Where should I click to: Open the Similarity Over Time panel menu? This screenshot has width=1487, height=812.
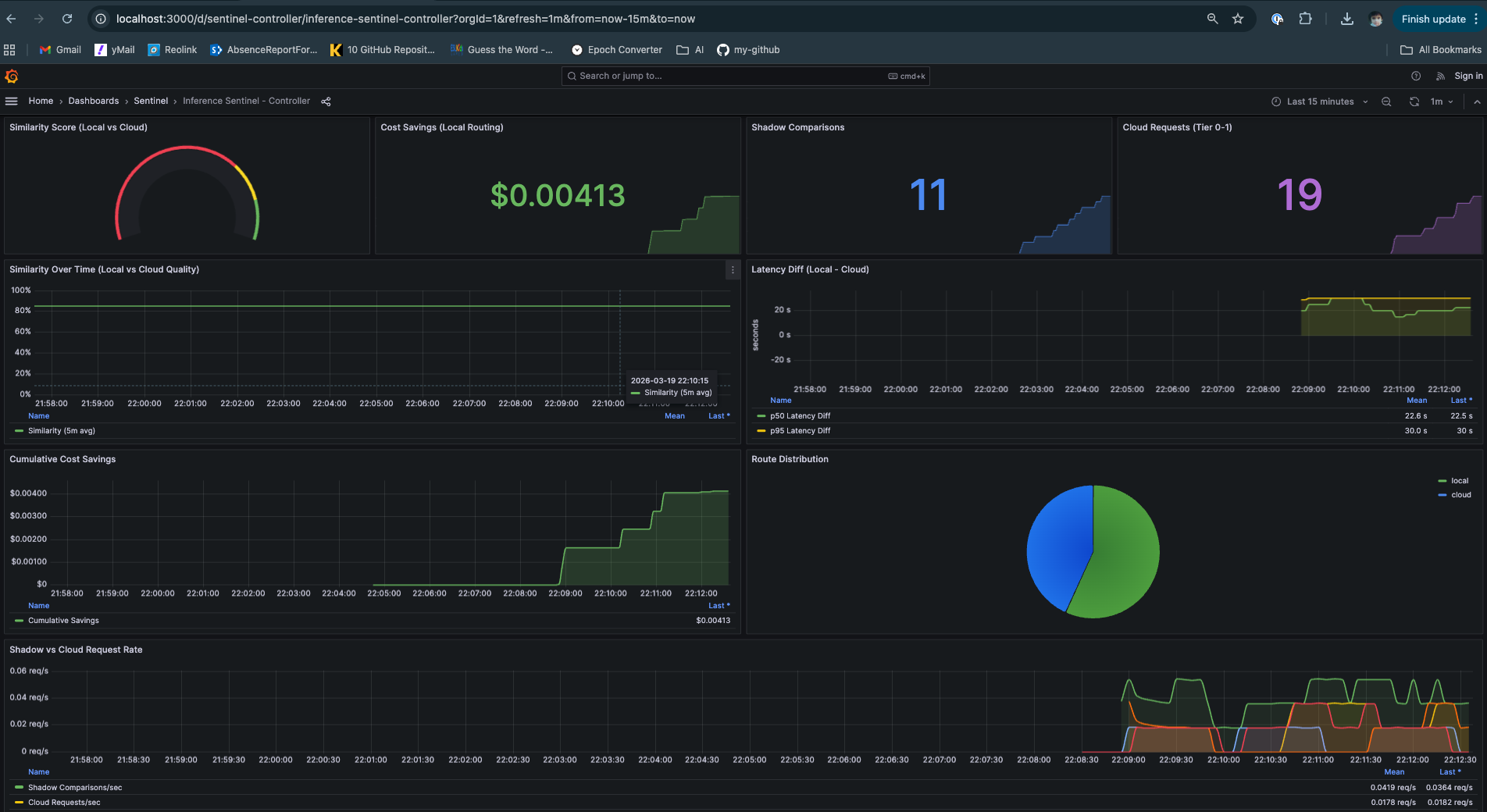(x=733, y=269)
